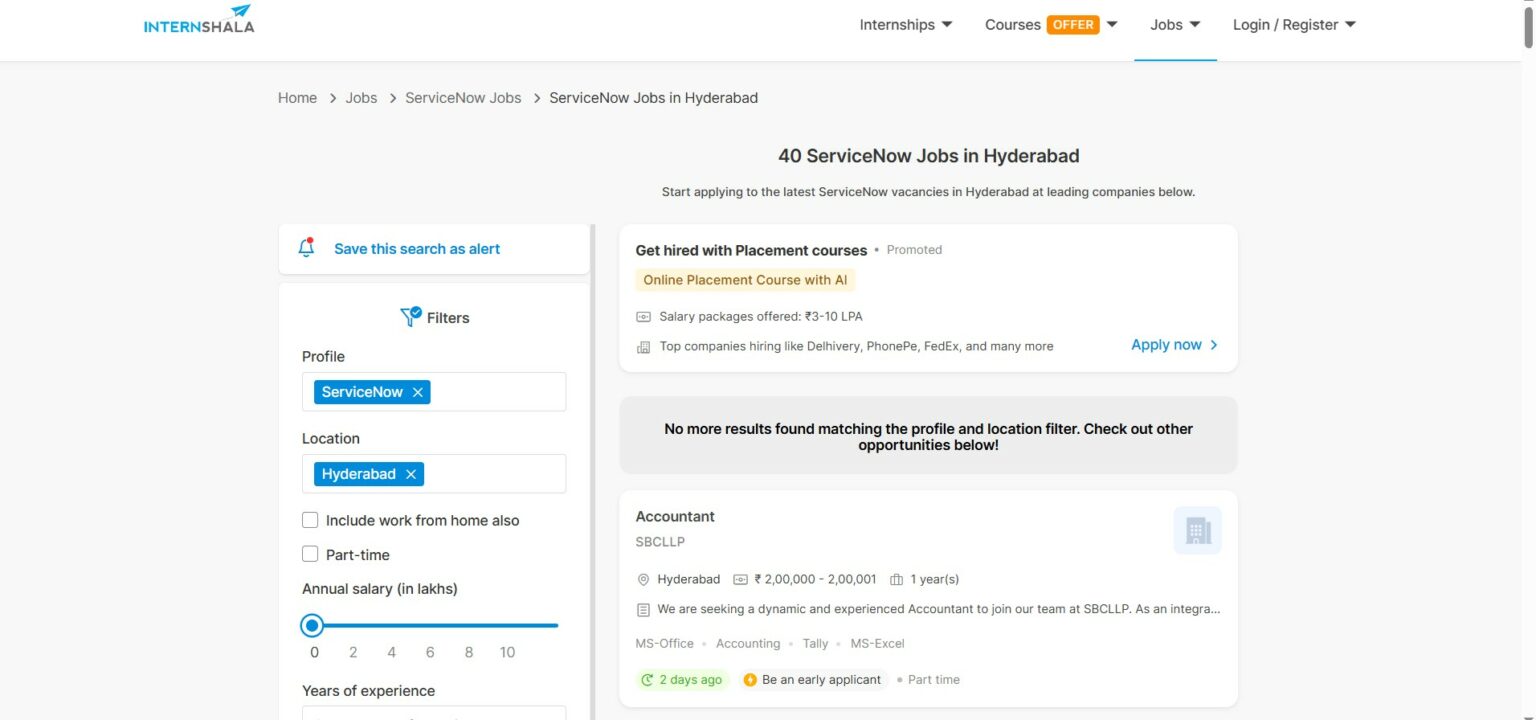
Task: Click the annual salary slider handle
Action: (x=312, y=626)
